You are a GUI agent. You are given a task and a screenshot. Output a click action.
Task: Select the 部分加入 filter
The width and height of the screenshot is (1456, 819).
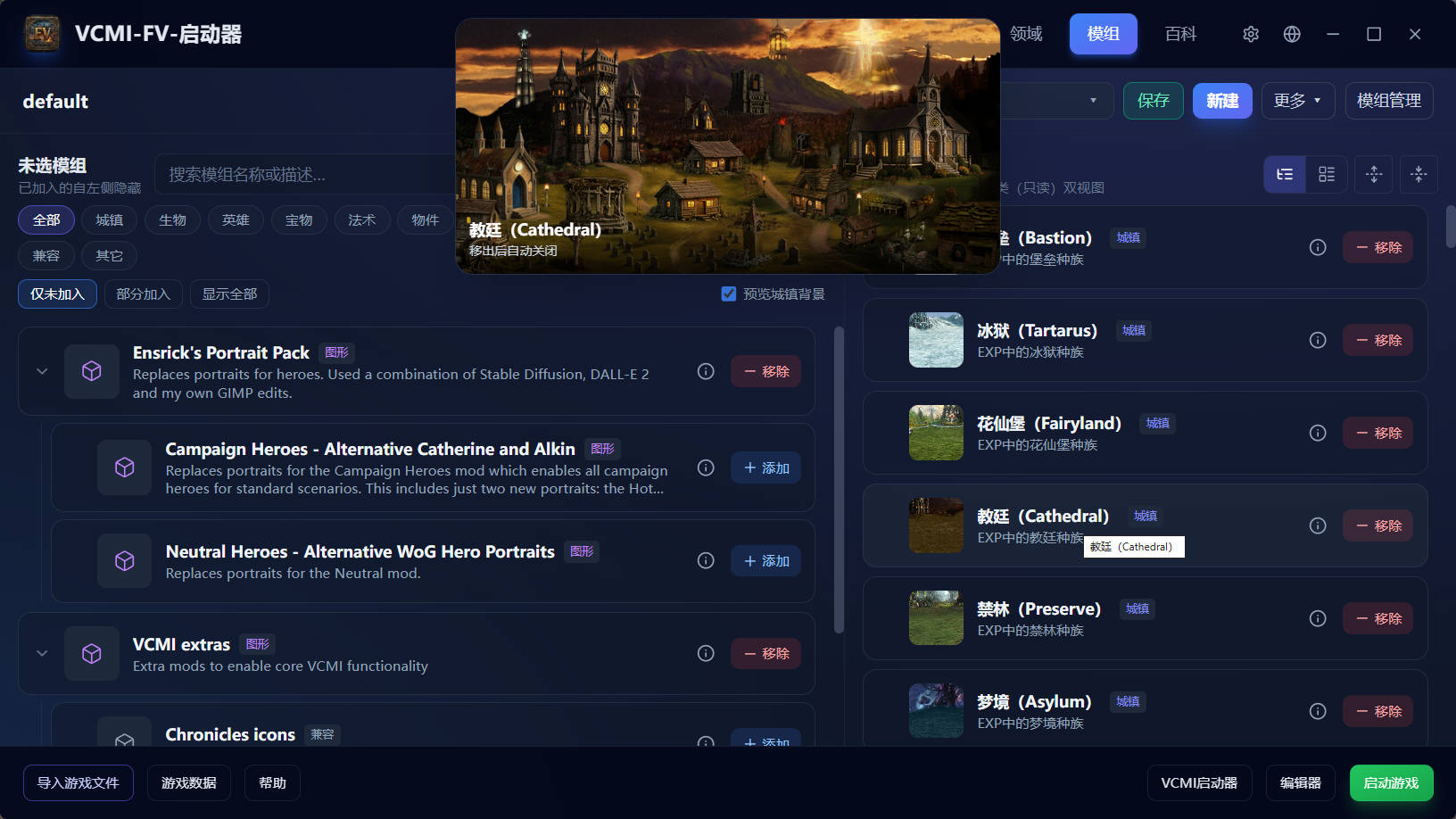click(x=143, y=294)
